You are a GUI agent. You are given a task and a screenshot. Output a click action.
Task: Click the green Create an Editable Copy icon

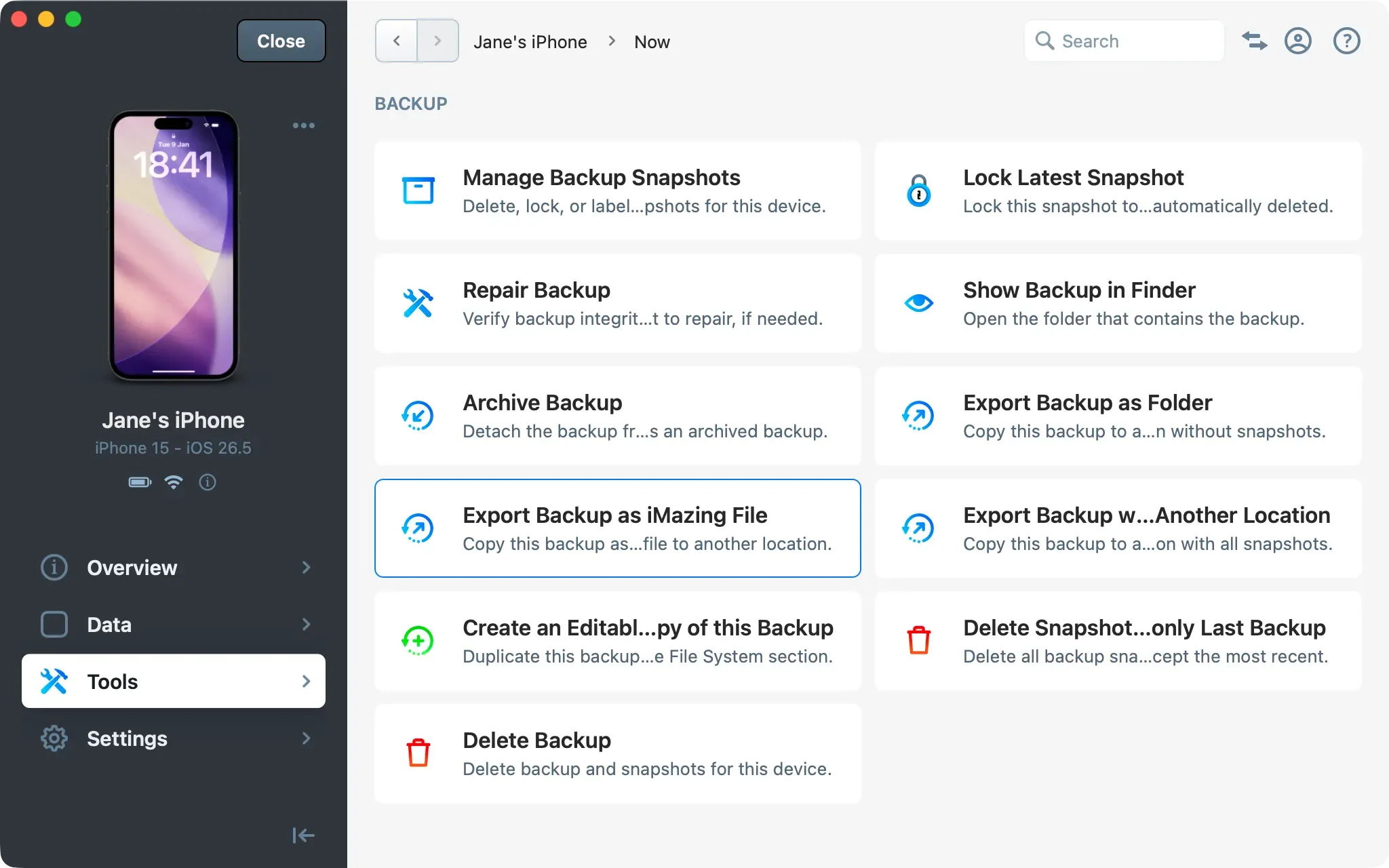418,641
